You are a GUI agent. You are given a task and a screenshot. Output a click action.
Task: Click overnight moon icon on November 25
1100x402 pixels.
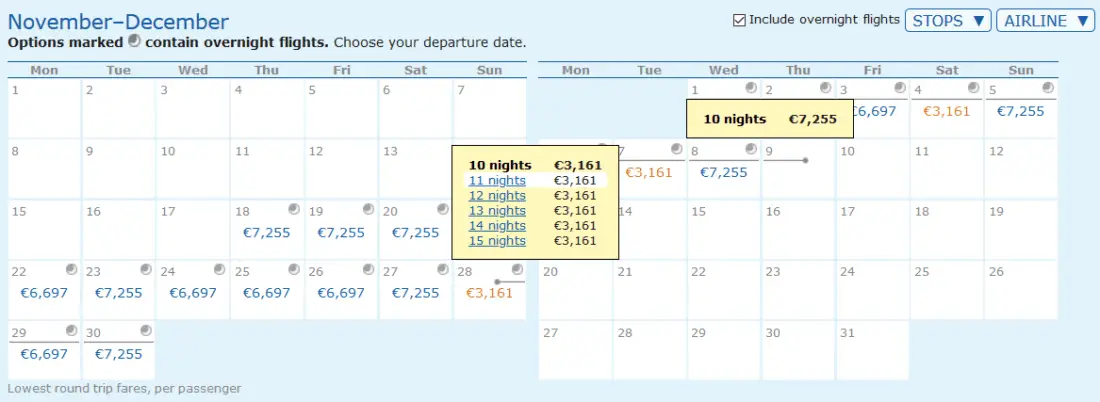[294, 269]
